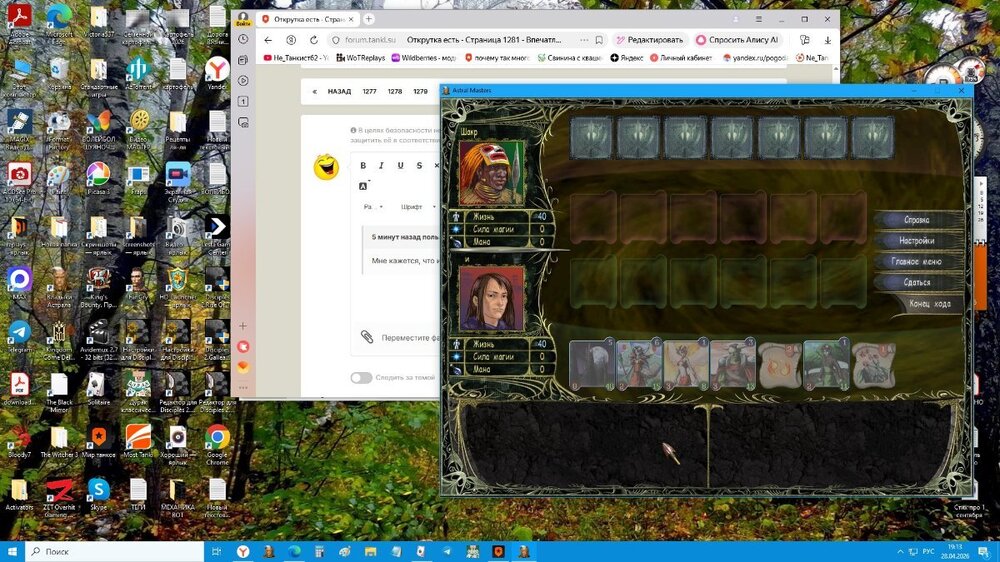The height and width of the screenshot is (562, 1000).
Task: Click the browser Back arrow
Action: 268,40
